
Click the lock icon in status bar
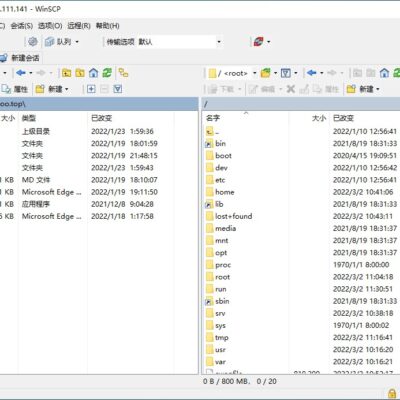(392, 393)
